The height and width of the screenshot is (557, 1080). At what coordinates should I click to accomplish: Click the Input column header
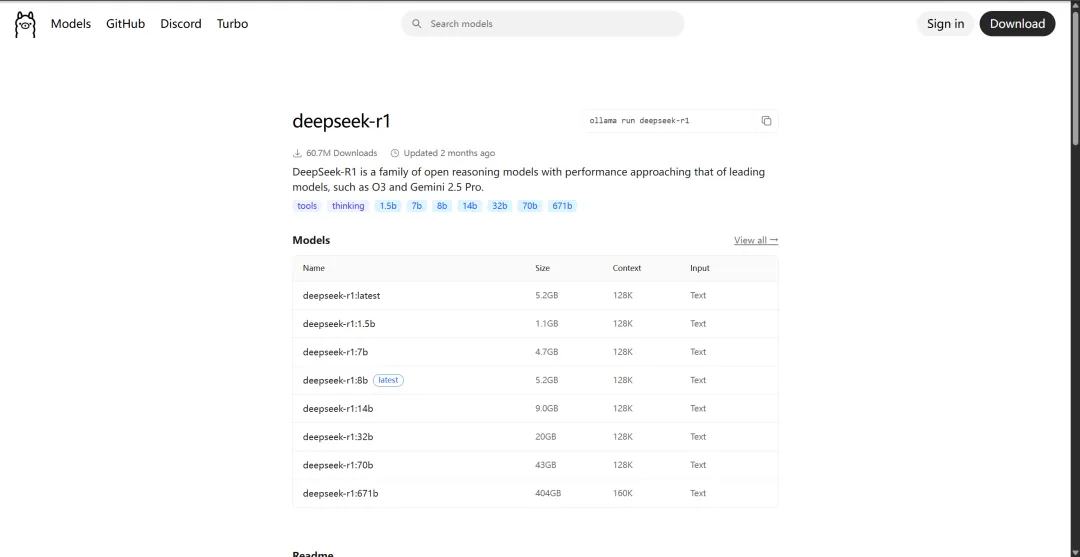700,268
